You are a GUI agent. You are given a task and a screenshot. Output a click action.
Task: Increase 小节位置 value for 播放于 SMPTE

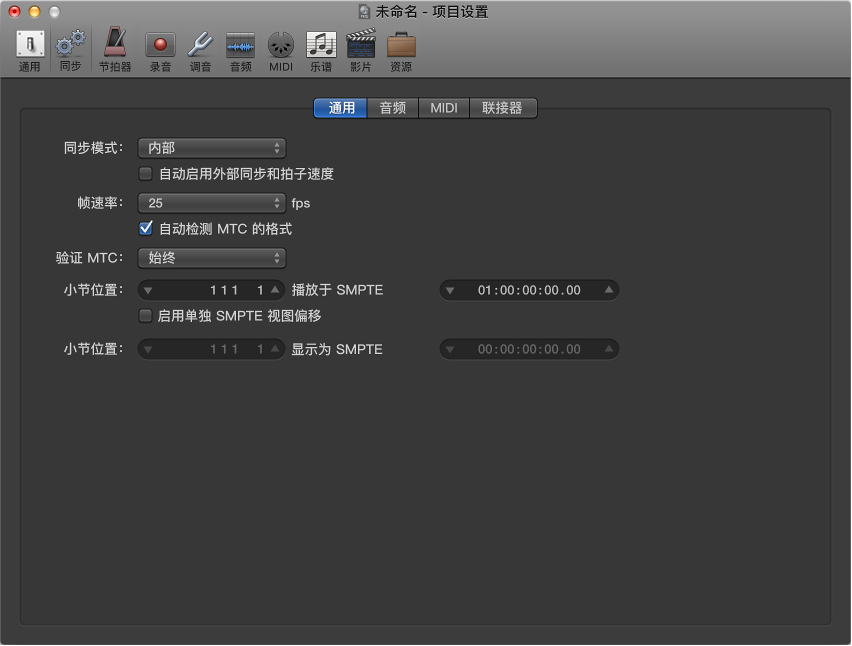pyautogui.click(x=275, y=290)
